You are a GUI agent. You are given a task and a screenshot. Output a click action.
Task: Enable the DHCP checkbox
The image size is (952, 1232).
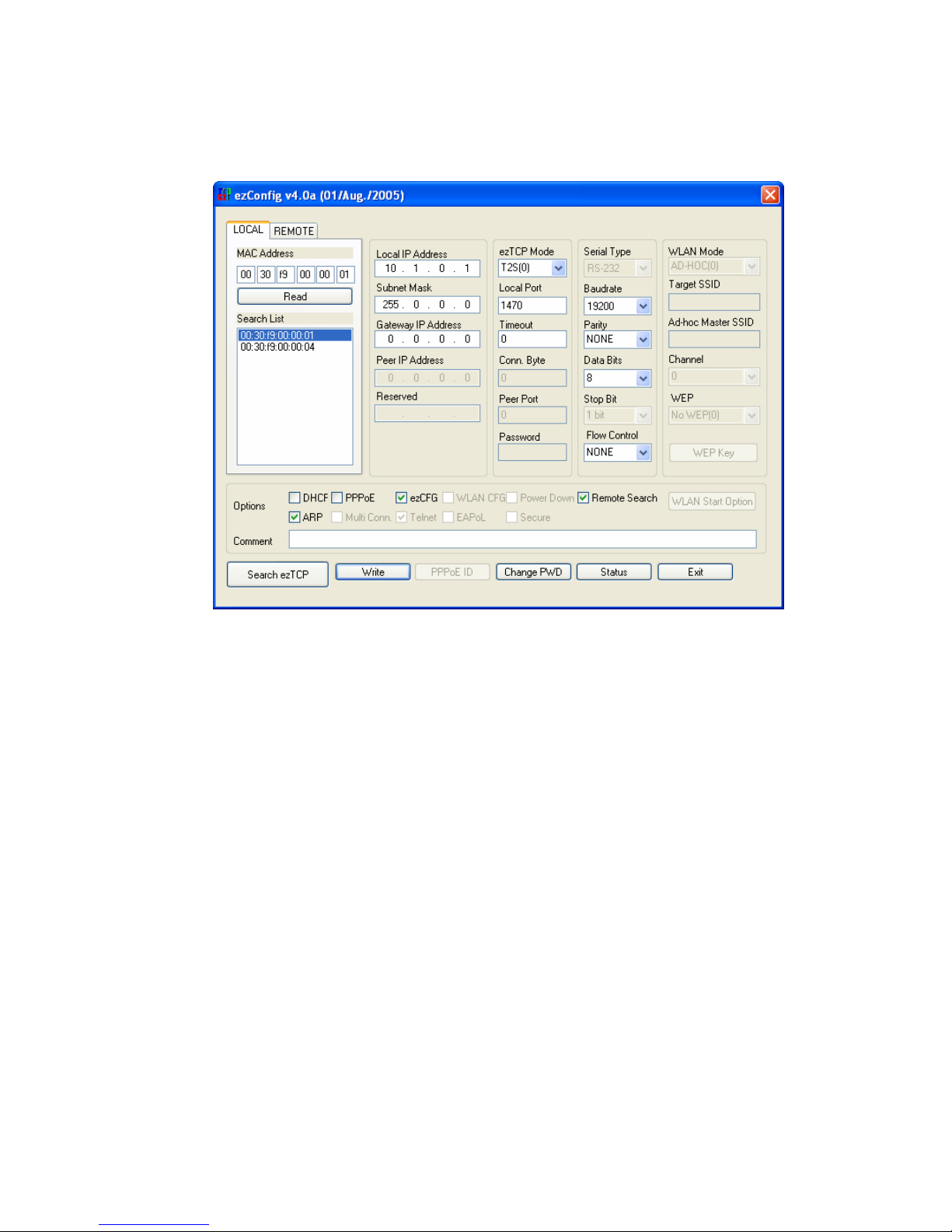coord(295,497)
